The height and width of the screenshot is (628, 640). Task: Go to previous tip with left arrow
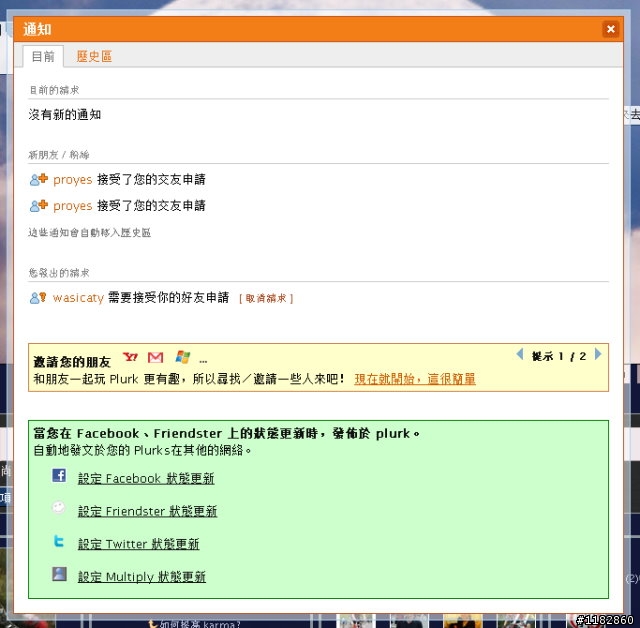520,354
